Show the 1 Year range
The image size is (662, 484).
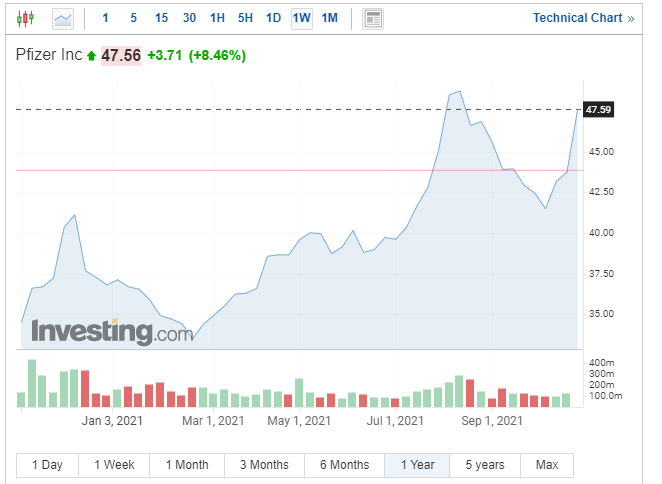click(417, 465)
